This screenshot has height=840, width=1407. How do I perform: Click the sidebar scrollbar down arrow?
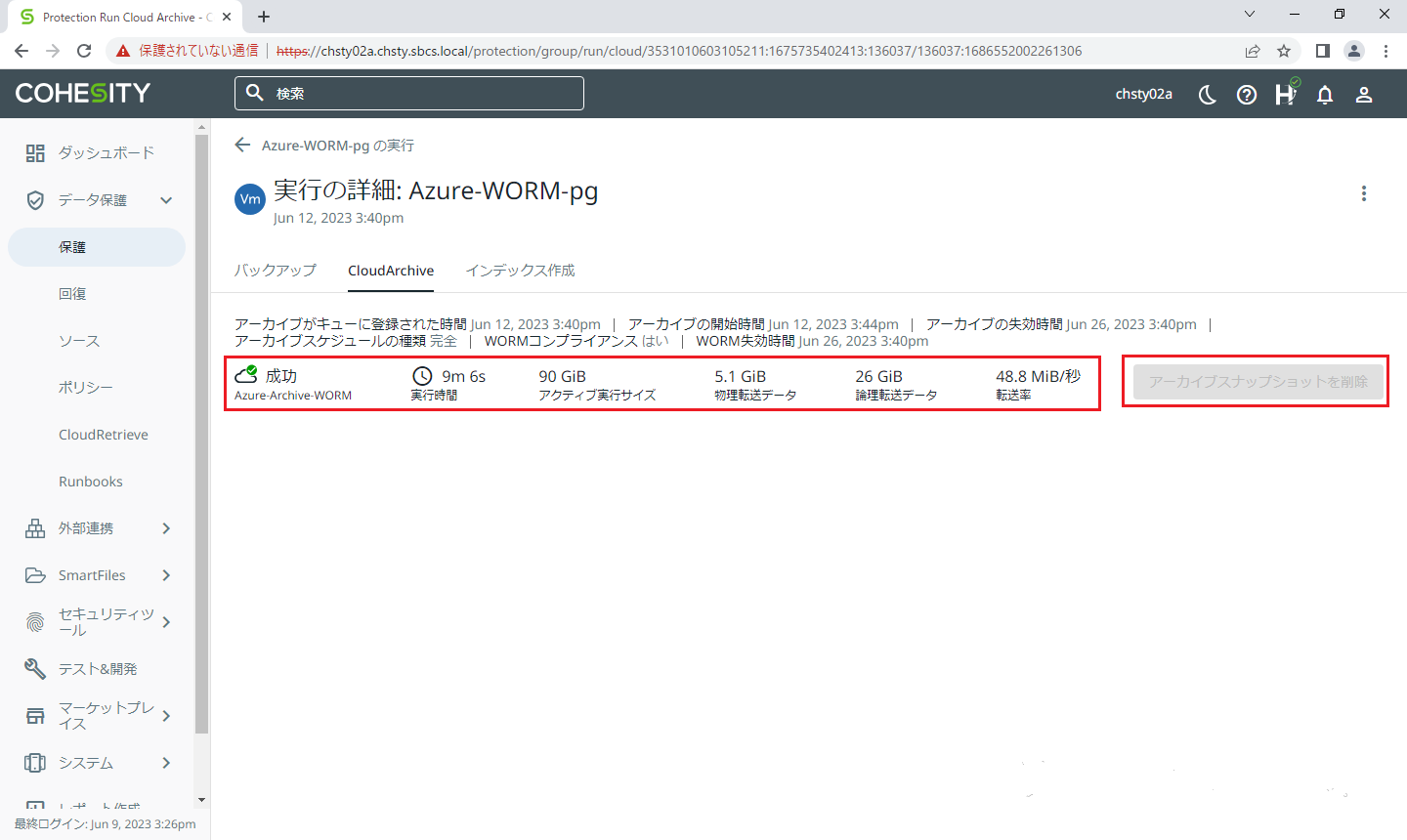point(202,800)
